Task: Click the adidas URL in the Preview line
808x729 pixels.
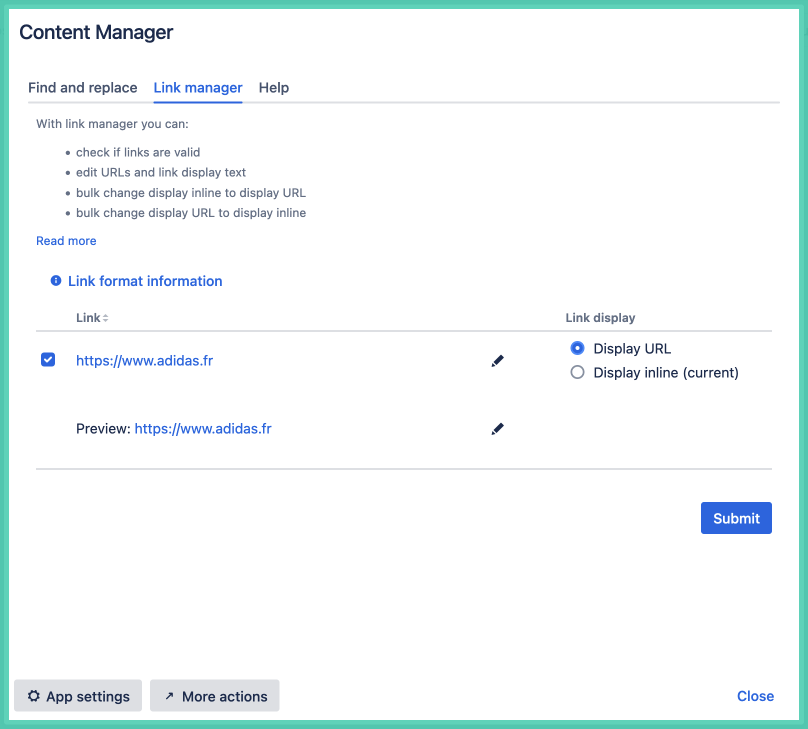Action: coord(203,429)
